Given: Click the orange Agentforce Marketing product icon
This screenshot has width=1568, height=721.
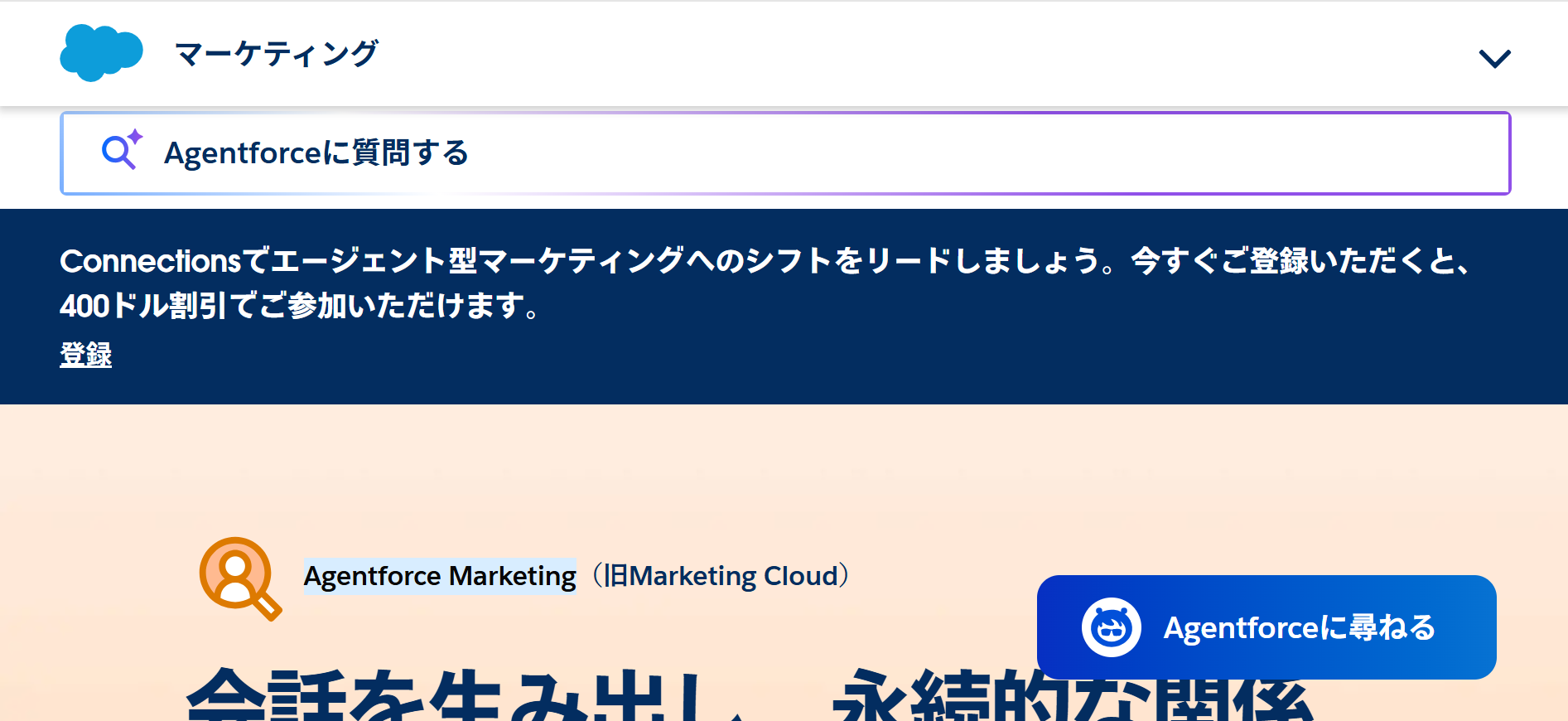Looking at the screenshot, I should pyautogui.click(x=239, y=578).
